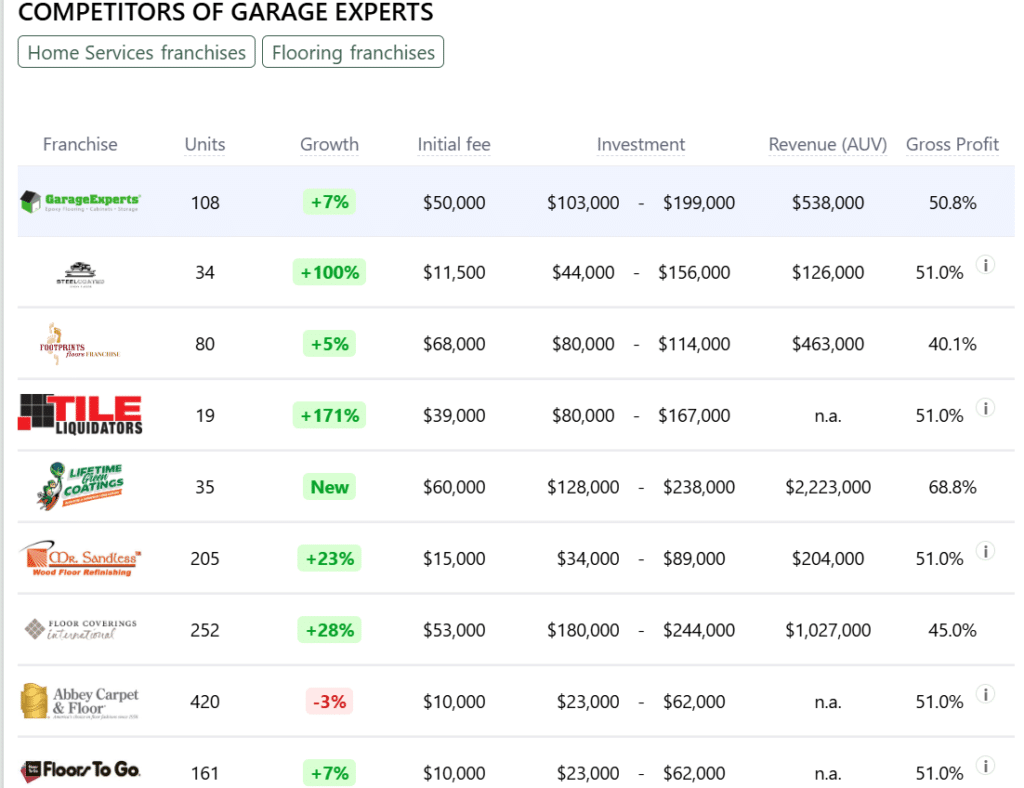Select the $53,000 initial fee cell
This screenshot has height=788, width=1024.
pos(454,631)
